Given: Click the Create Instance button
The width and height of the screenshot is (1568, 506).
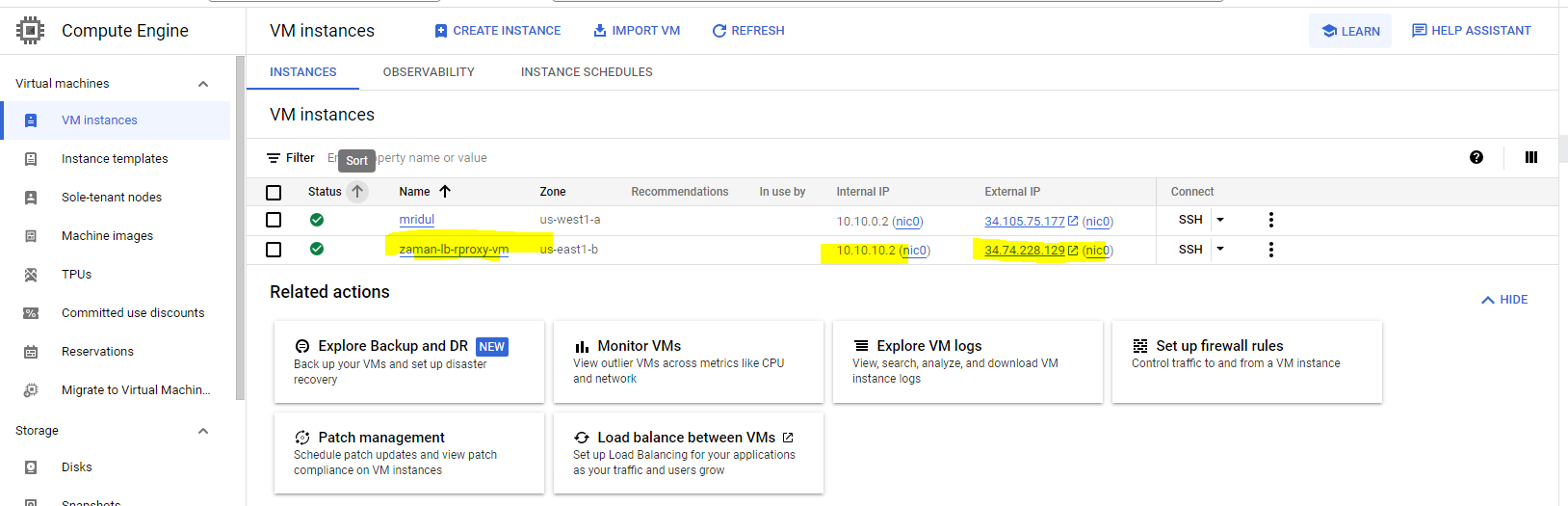Looking at the screenshot, I should [498, 31].
